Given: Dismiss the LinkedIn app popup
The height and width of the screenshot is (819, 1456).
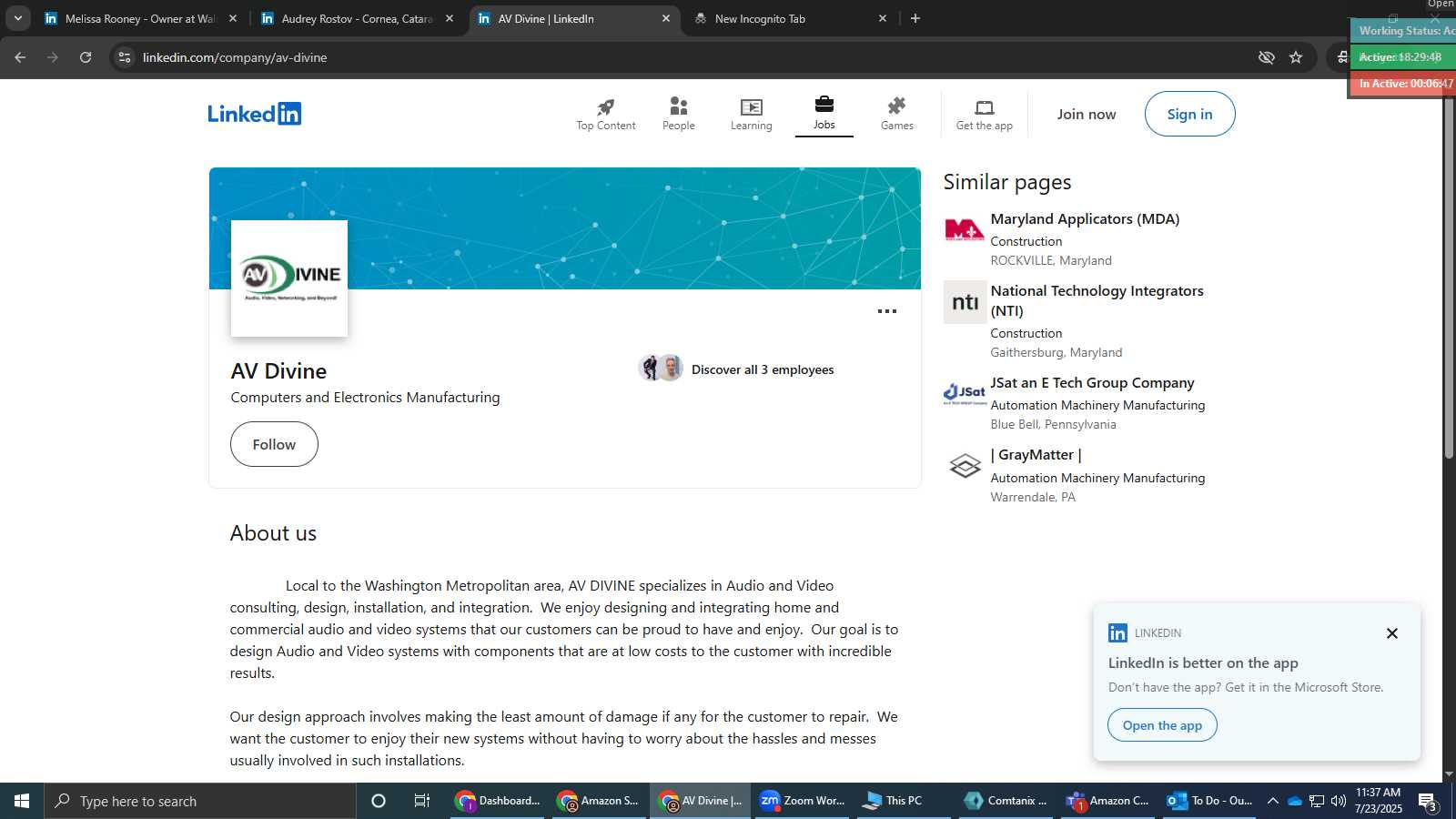Looking at the screenshot, I should tap(1392, 633).
